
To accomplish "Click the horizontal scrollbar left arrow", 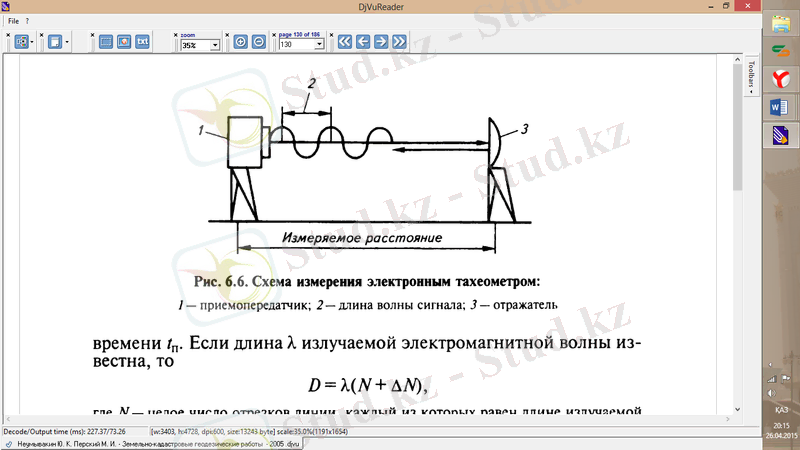I will (8, 419).
